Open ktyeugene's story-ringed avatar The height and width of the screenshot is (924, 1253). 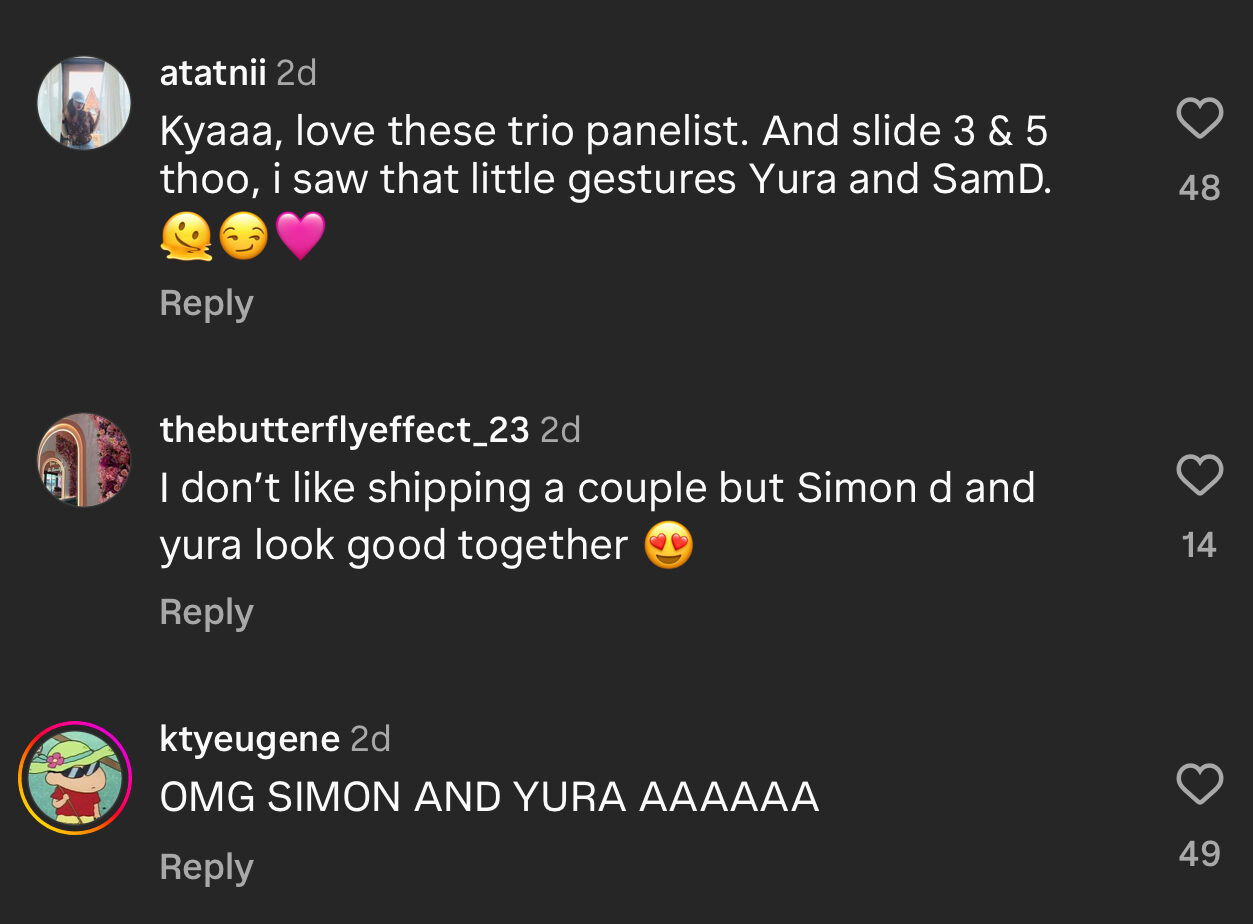[x=76, y=778]
